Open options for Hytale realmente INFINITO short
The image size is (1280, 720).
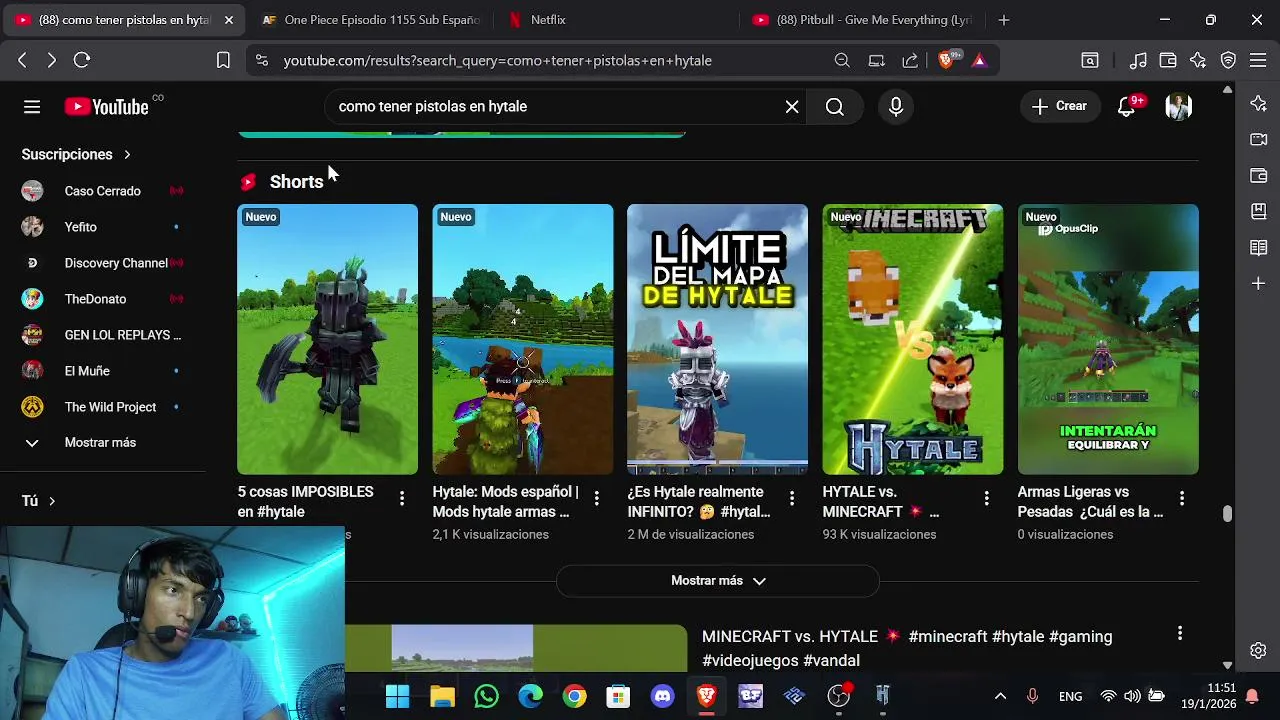pos(792,498)
